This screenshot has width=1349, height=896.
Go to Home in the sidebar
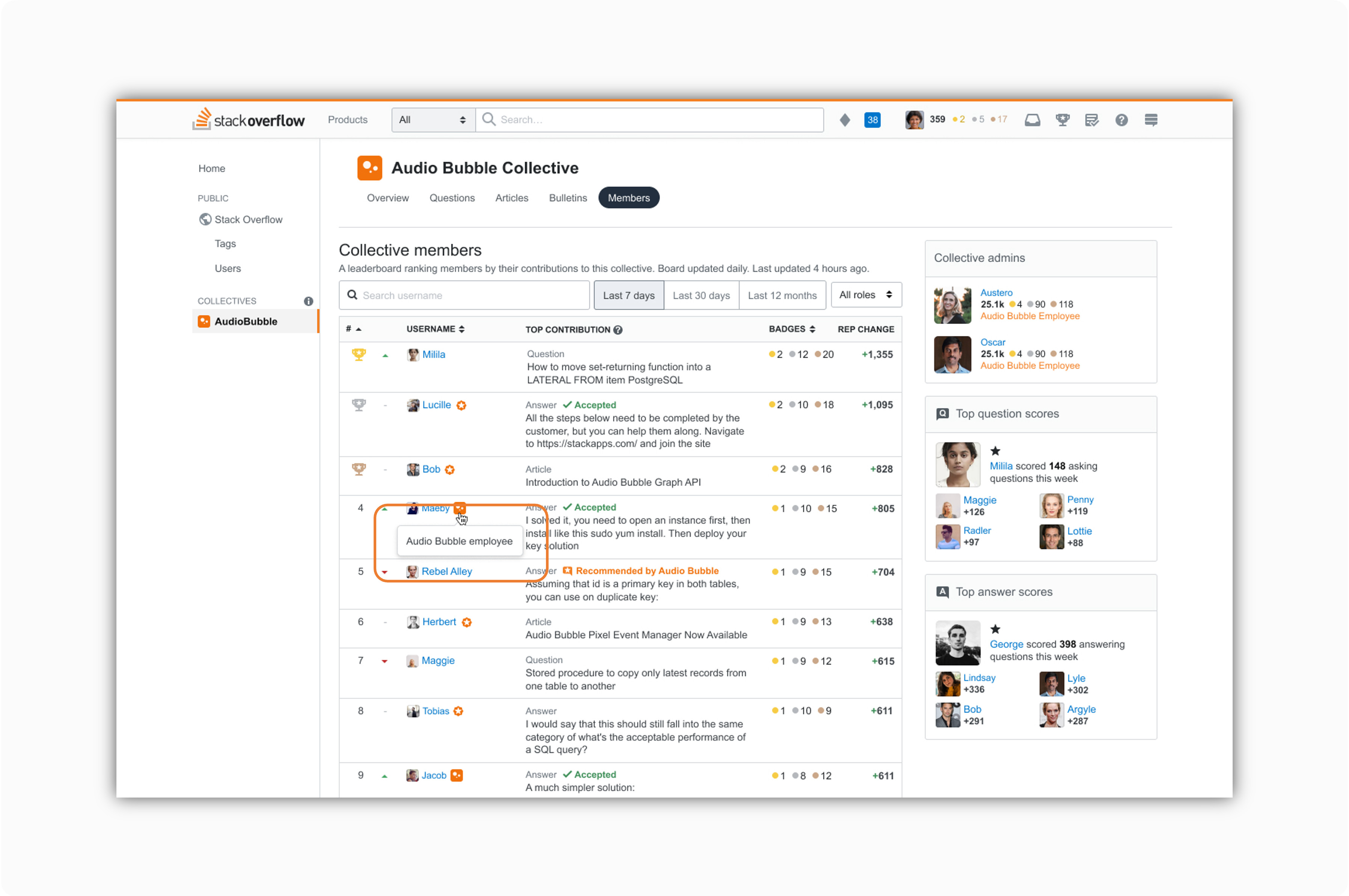(x=211, y=169)
